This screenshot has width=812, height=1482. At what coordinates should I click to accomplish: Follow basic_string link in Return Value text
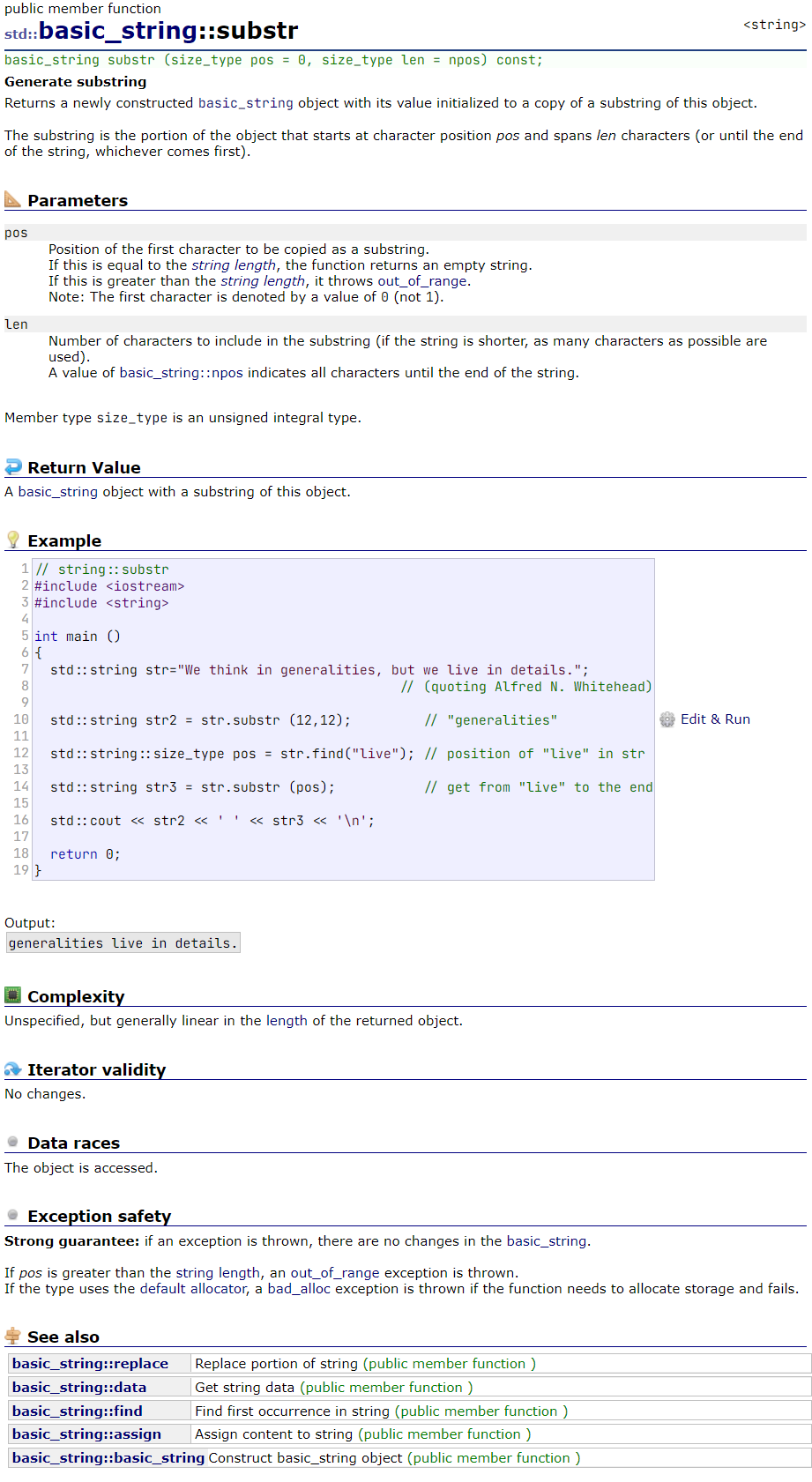point(58,492)
